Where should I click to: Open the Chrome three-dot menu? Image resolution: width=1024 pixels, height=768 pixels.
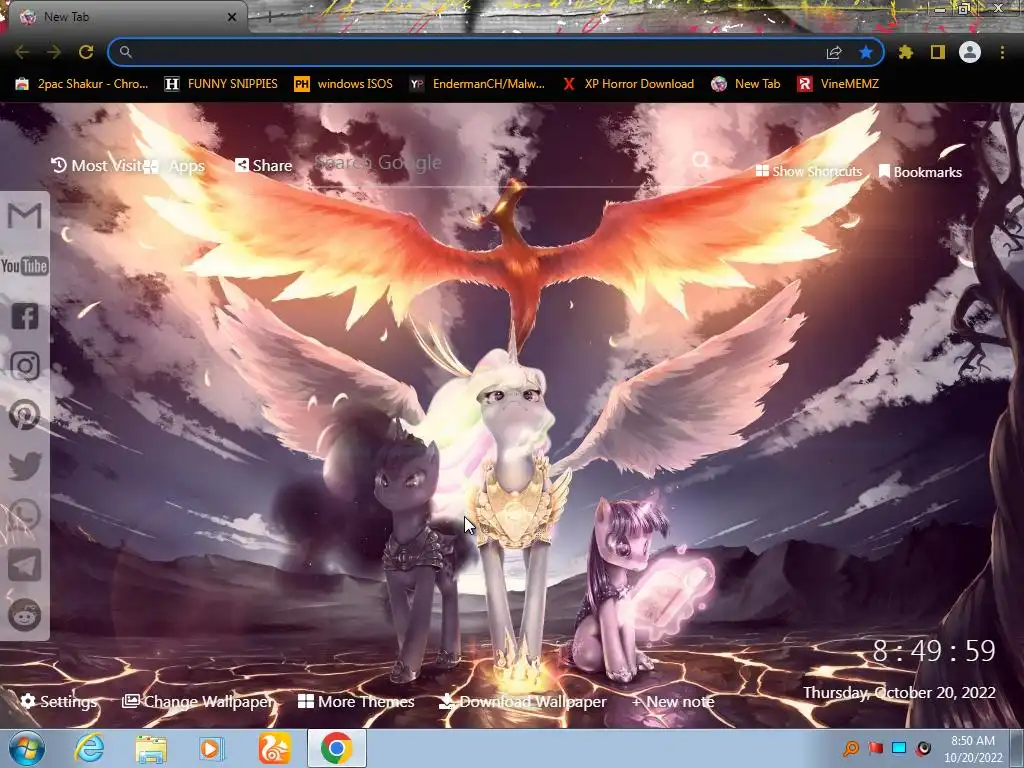pyautogui.click(x=1002, y=52)
